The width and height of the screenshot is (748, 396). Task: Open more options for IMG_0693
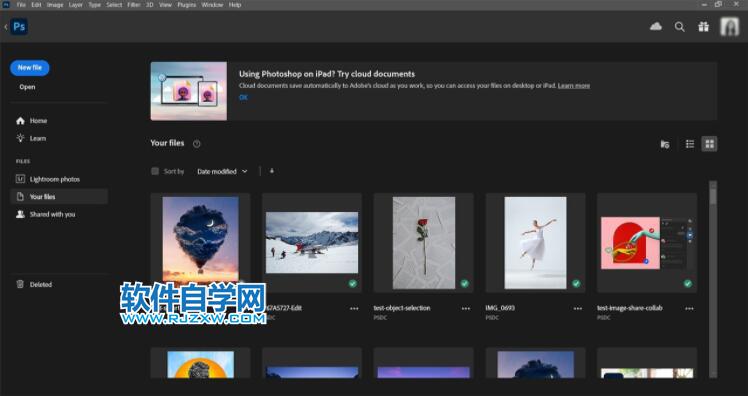click(578, 309)
